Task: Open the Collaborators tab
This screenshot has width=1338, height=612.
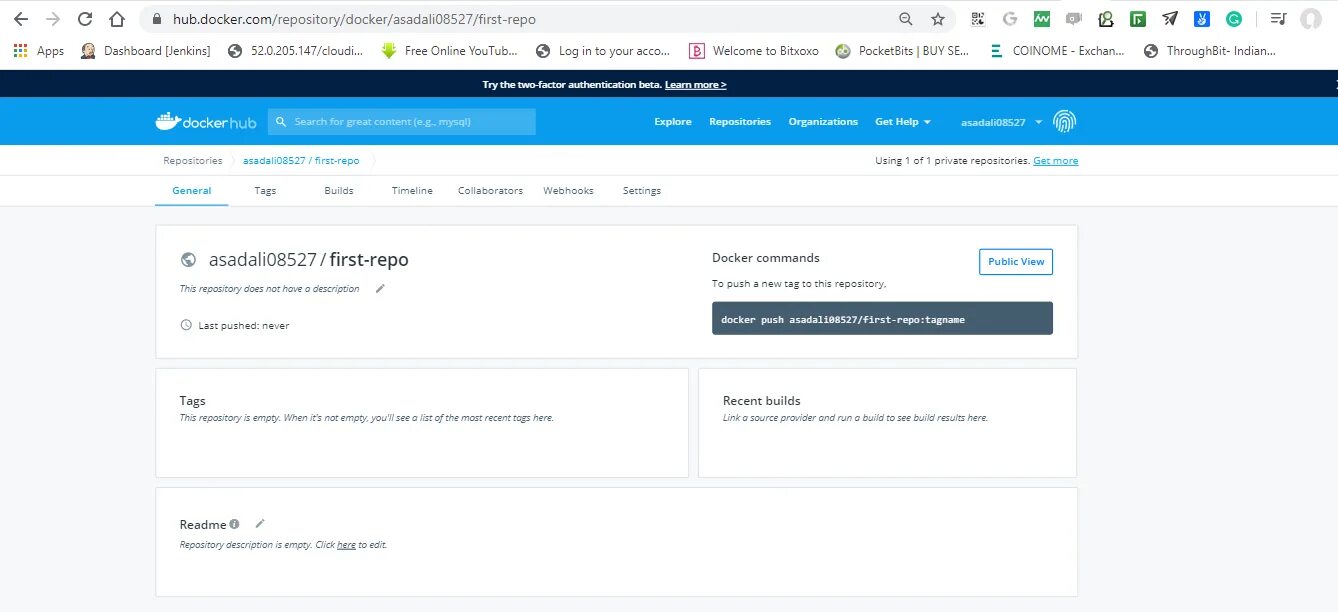Action: tap(490, 190)
